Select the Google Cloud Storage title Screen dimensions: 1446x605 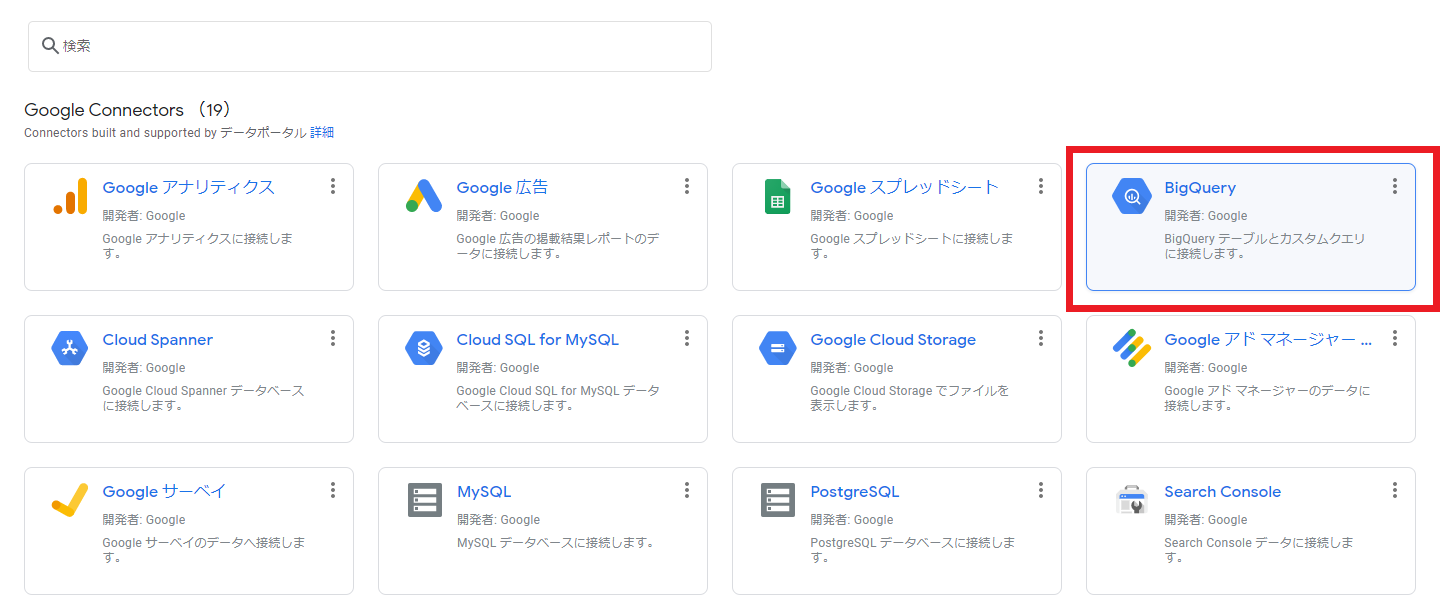[x=893, y=340]
